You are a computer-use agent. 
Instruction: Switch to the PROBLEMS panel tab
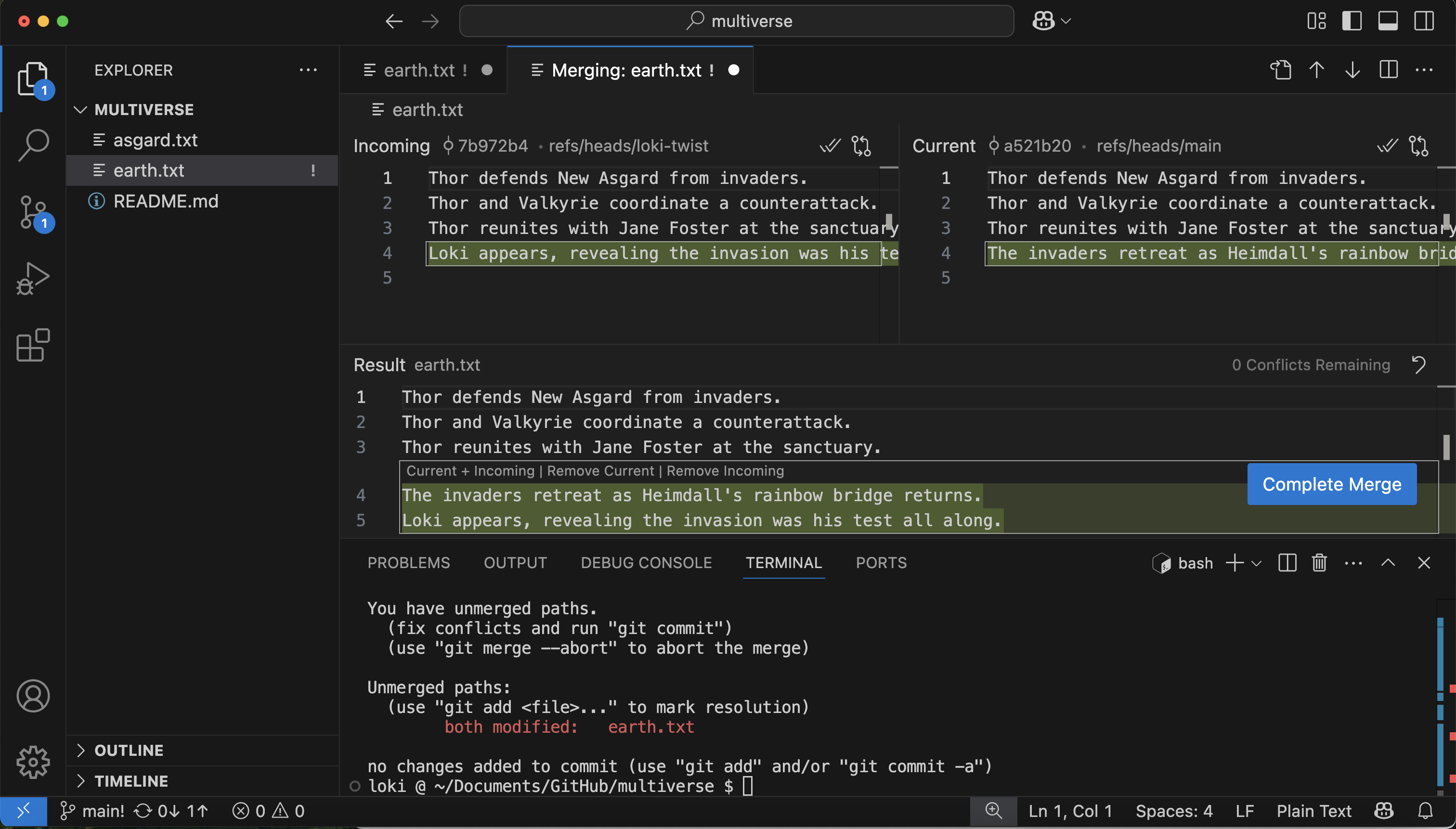(x=408, y=563)
